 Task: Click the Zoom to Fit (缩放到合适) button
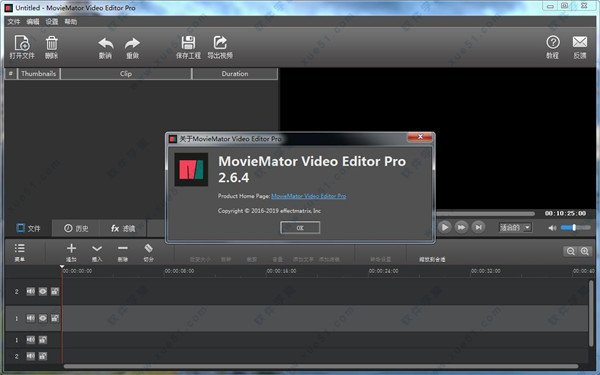coord(432,259)
